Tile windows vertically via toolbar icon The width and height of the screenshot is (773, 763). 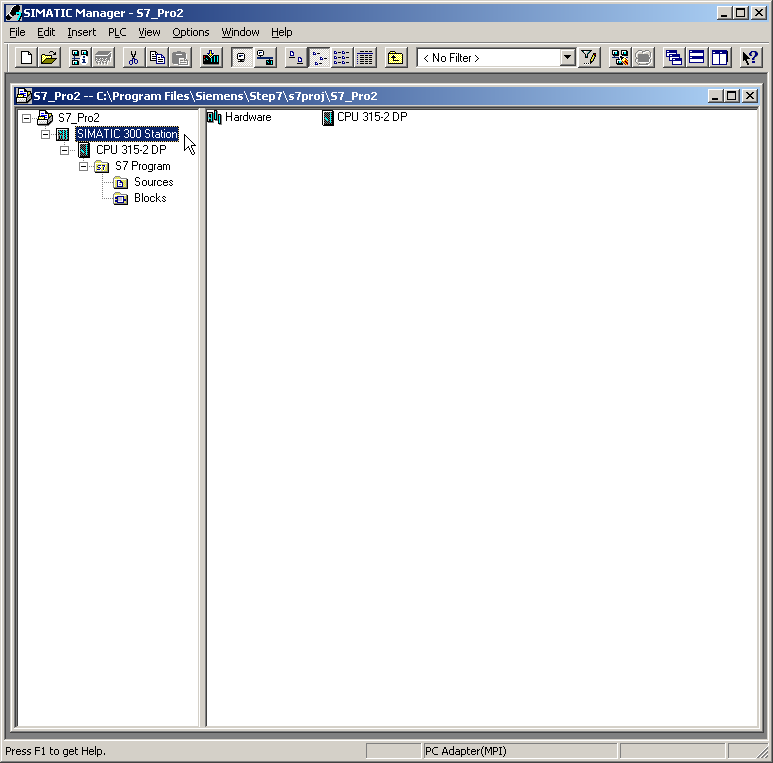point(720,58)
